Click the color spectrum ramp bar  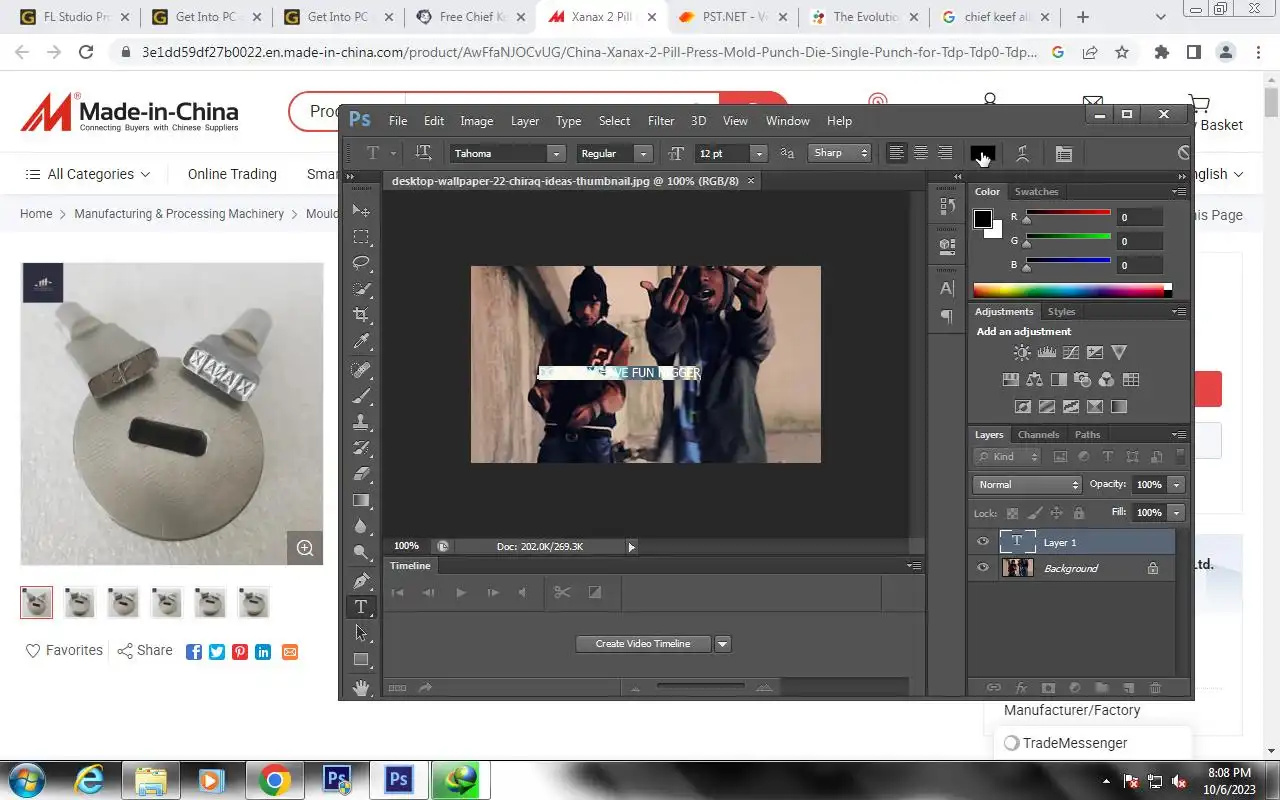pyautogui.click(x=1072, y=290)
